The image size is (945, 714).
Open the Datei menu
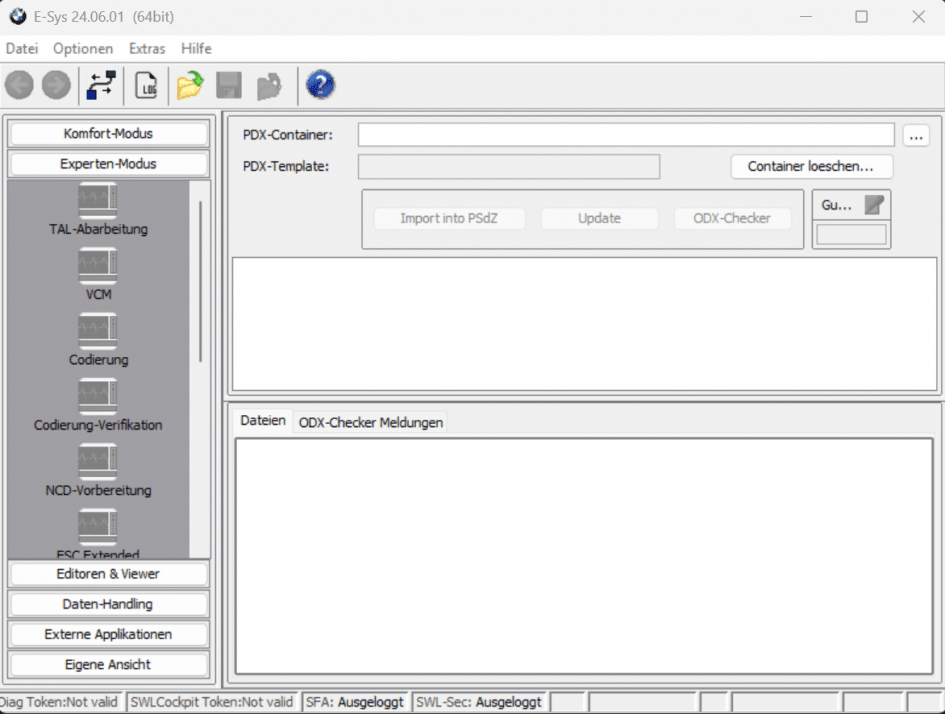tap(22, 48)
